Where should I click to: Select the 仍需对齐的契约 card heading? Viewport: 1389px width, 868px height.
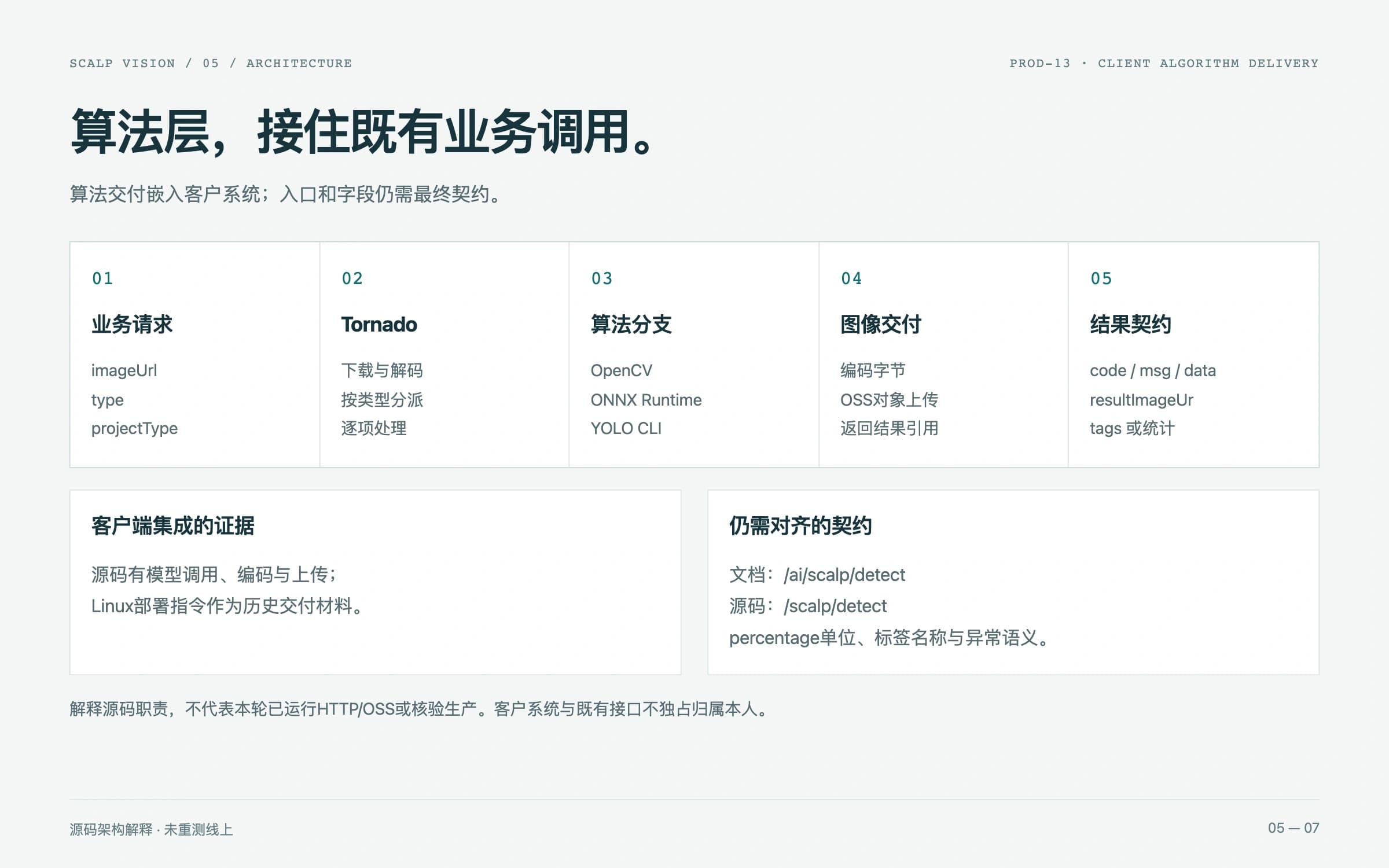(800, 525)
